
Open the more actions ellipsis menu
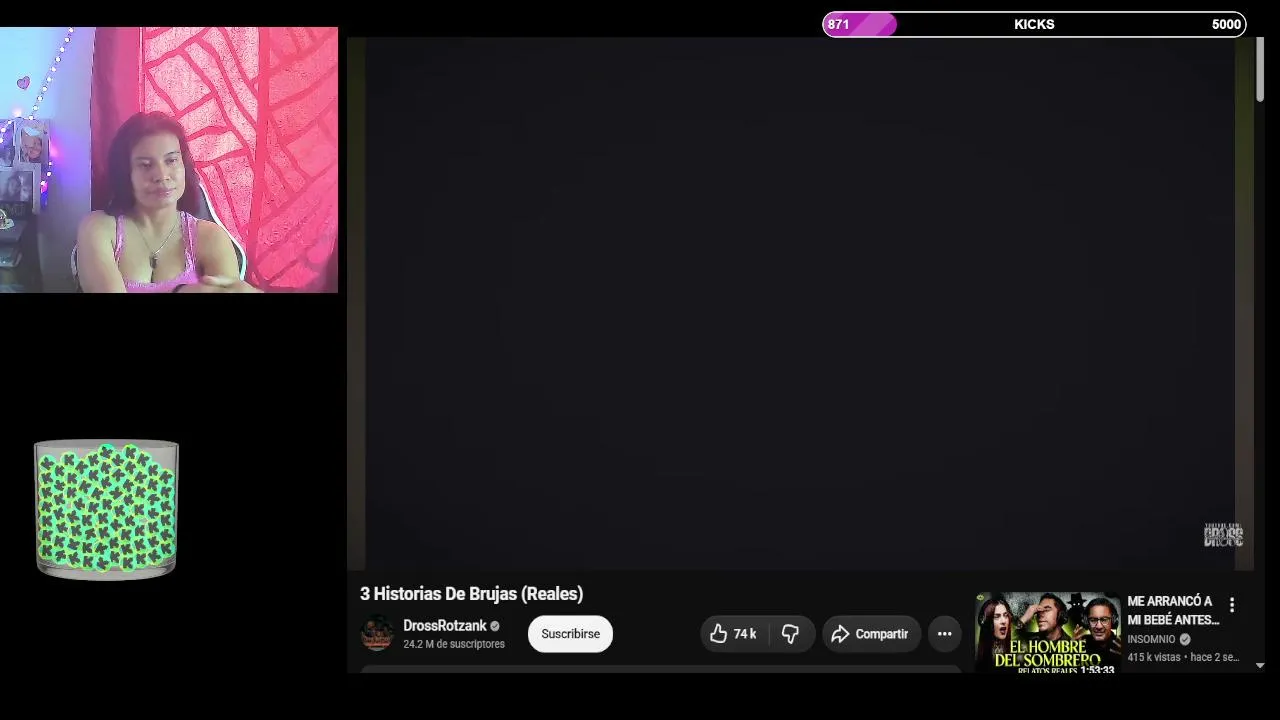point(944,634)
